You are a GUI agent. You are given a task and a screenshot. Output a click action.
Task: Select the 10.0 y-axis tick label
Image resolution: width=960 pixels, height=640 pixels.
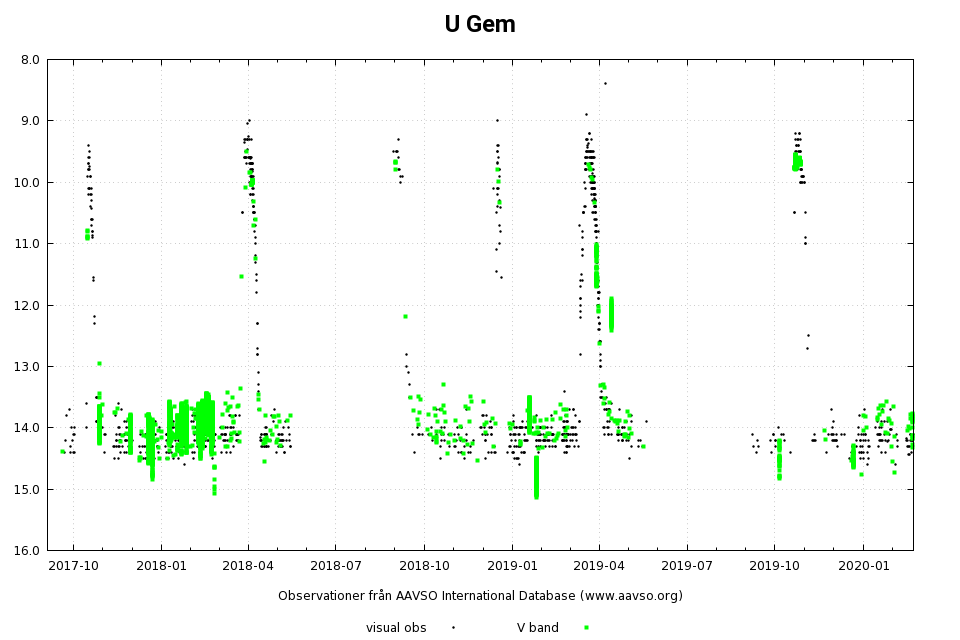30,182
